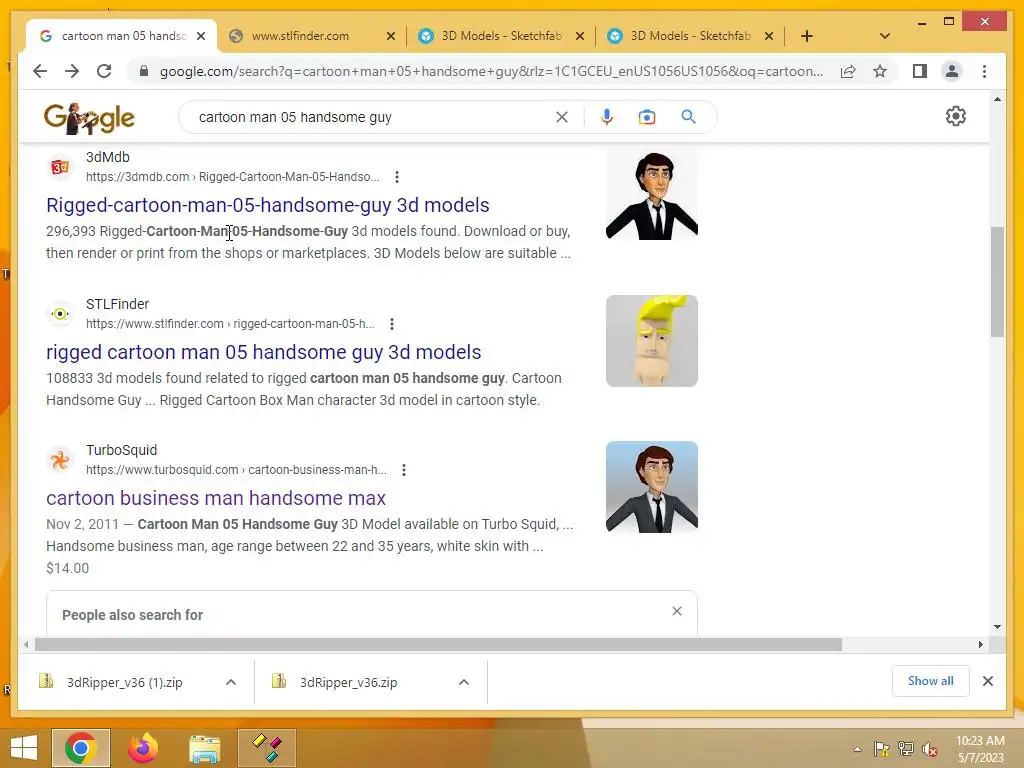Show hidden system tray icons
This screenshot has width=1024, height=768.
[857, 749]
